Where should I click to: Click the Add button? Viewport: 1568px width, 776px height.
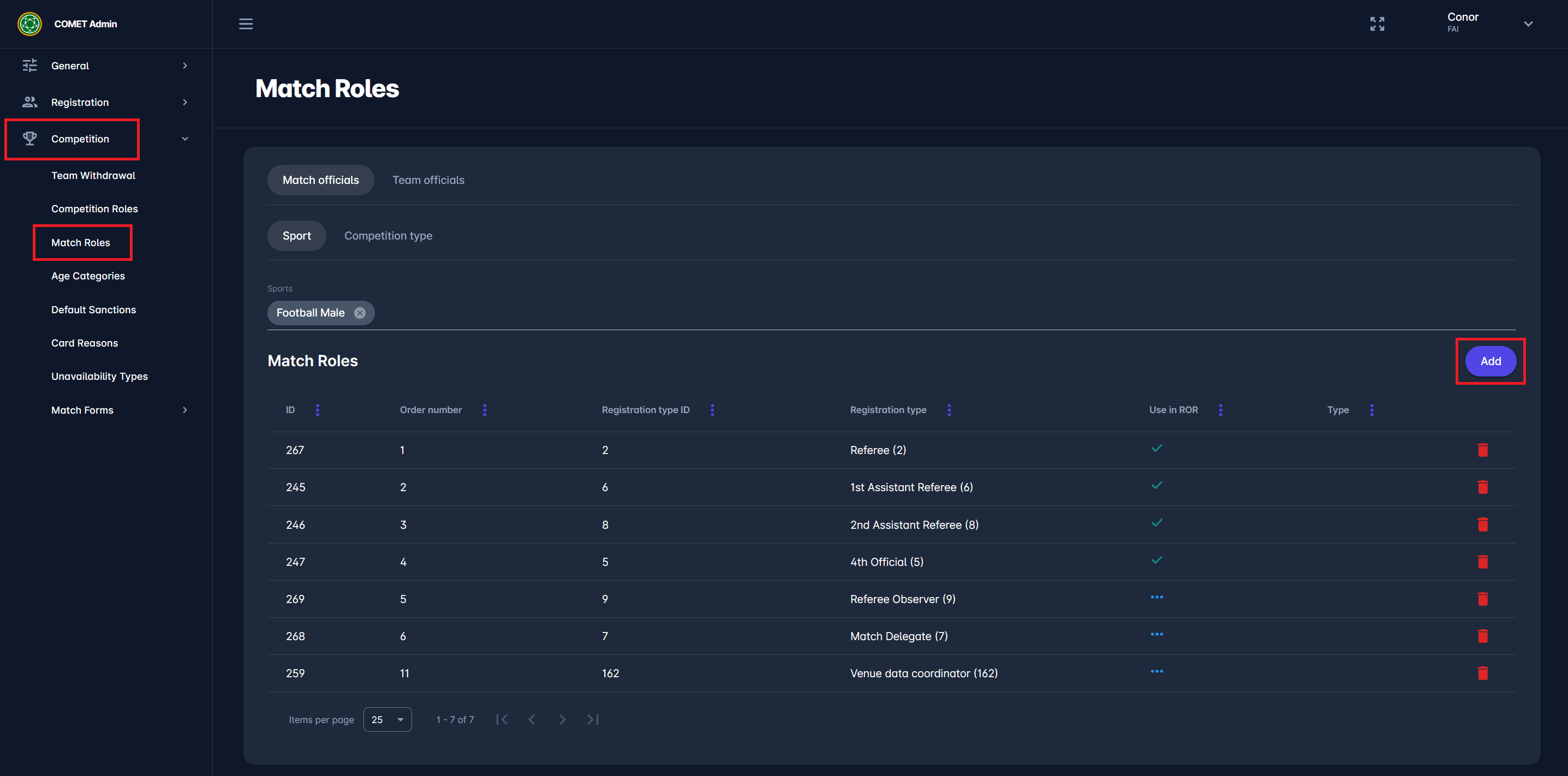click(1489, 361)
